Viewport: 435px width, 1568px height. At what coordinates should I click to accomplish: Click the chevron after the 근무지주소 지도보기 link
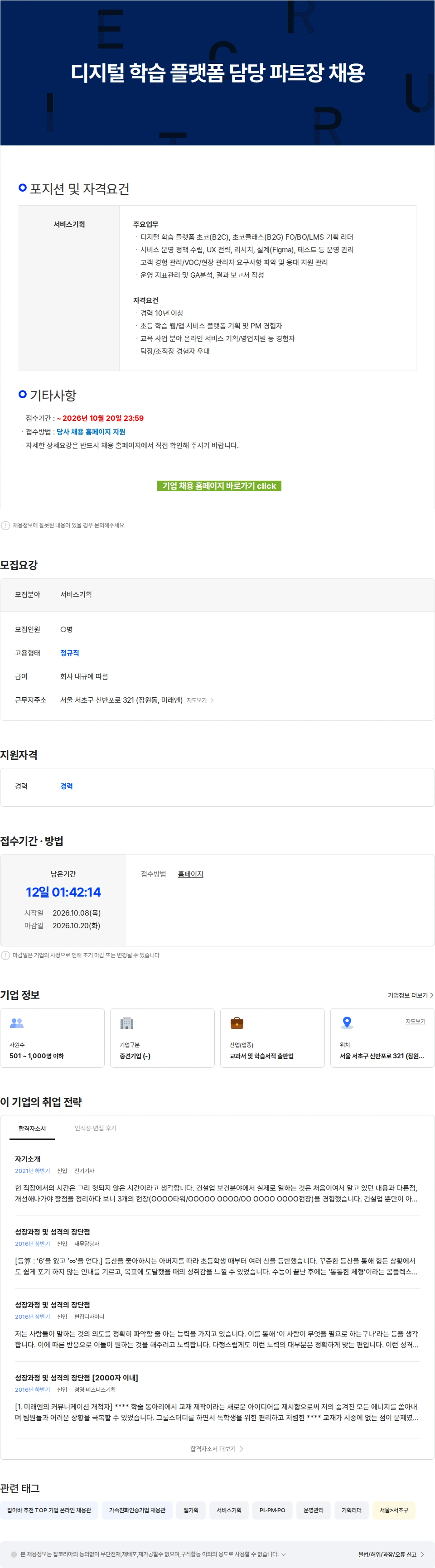click(212, 700)
